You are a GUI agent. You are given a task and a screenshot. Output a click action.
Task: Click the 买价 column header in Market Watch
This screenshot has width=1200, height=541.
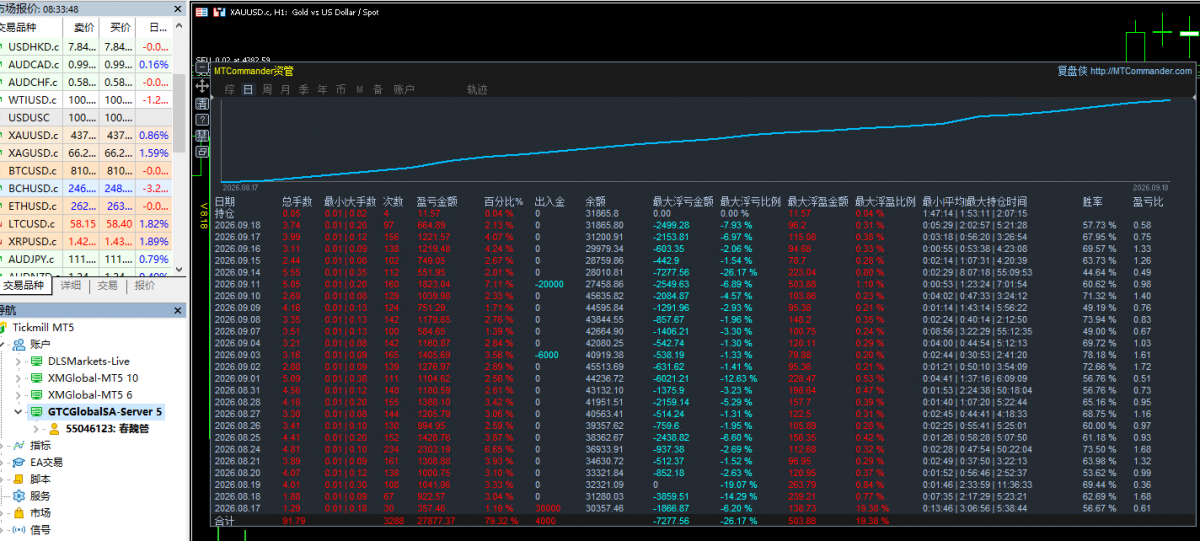coord(119,27)
